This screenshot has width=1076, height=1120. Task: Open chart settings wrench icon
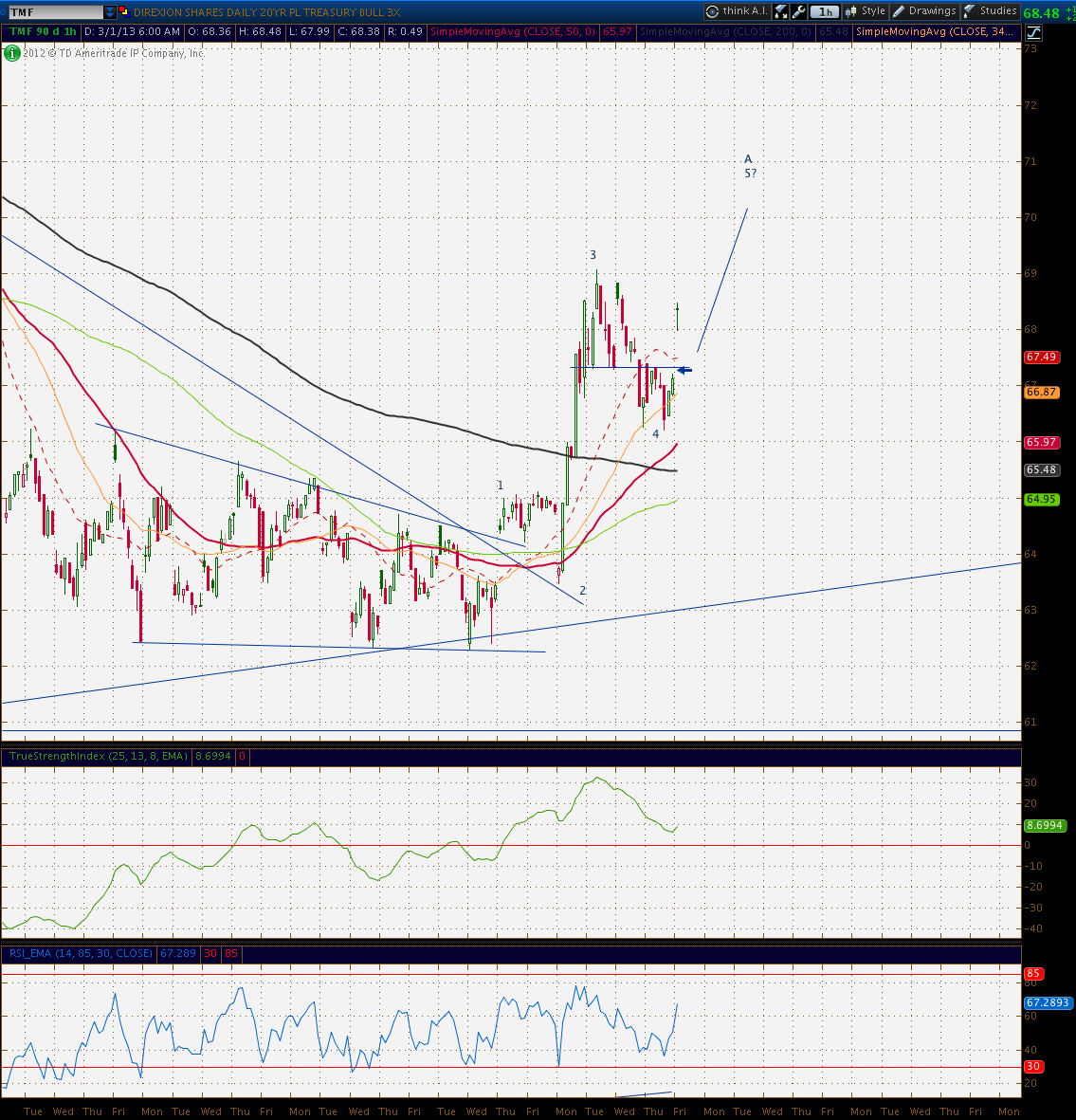tap(799, 11)
